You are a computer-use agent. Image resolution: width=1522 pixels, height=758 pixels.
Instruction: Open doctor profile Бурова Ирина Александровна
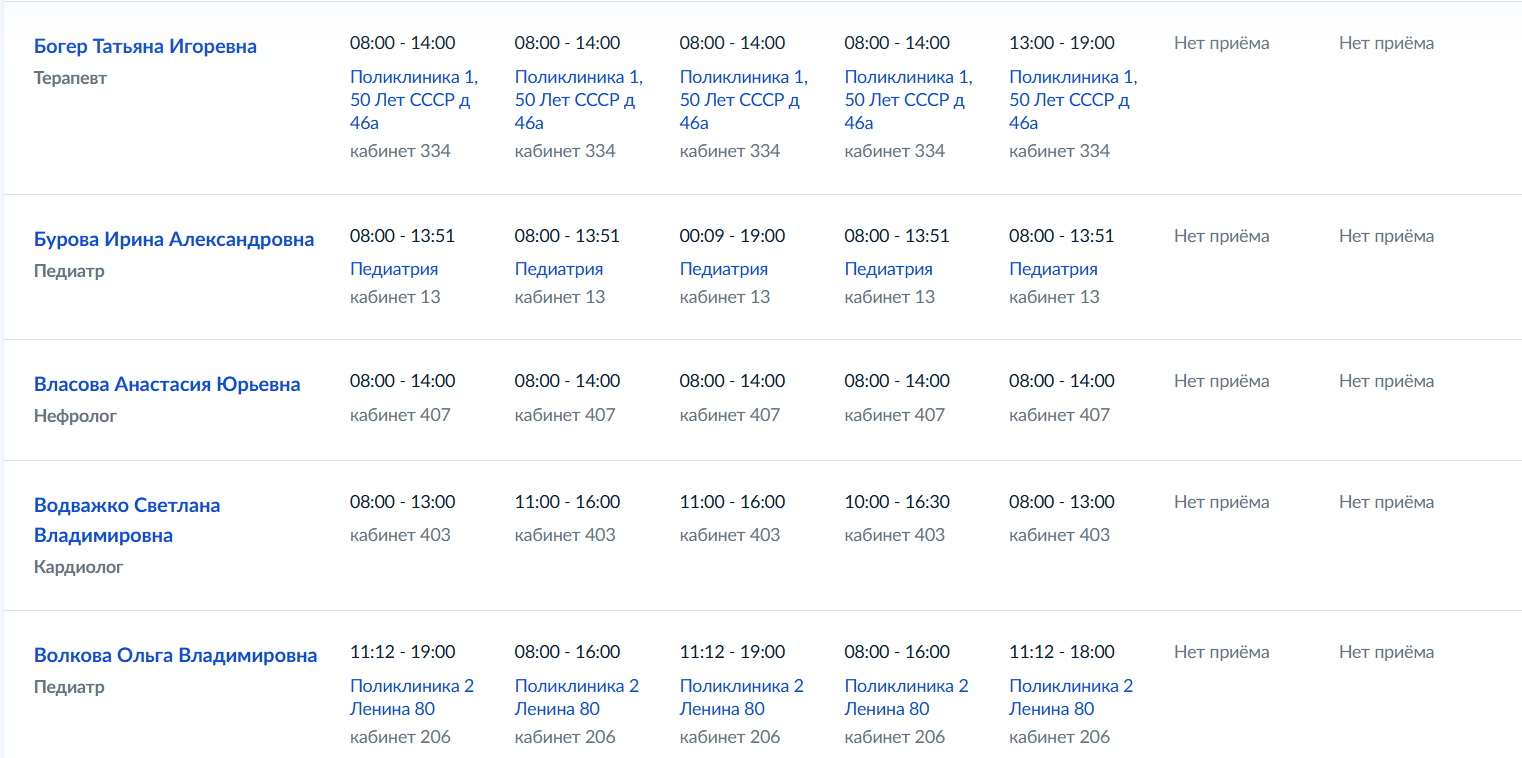[174, 239]
